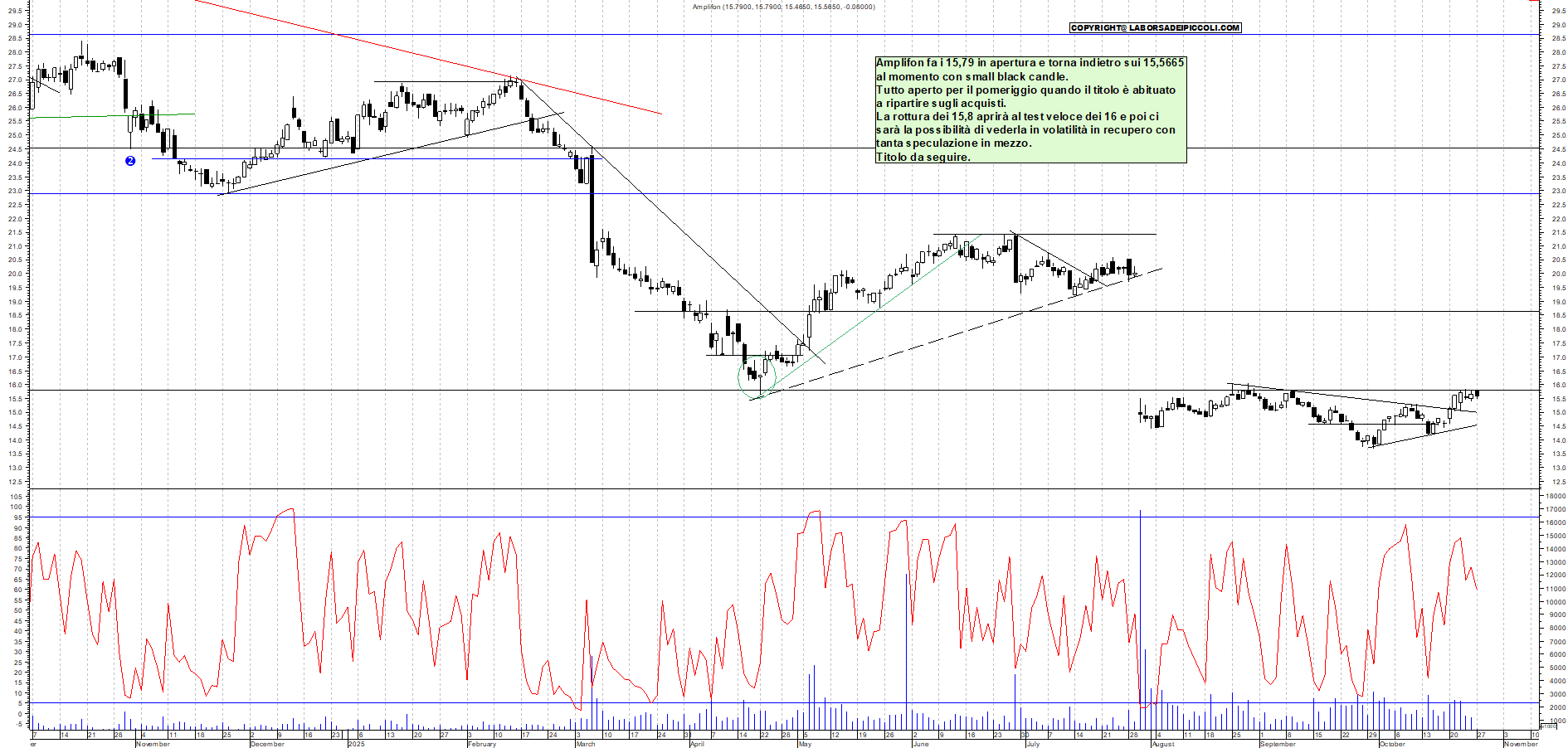
Task: Select the November label on the date axis
Action: click(152, 744)
